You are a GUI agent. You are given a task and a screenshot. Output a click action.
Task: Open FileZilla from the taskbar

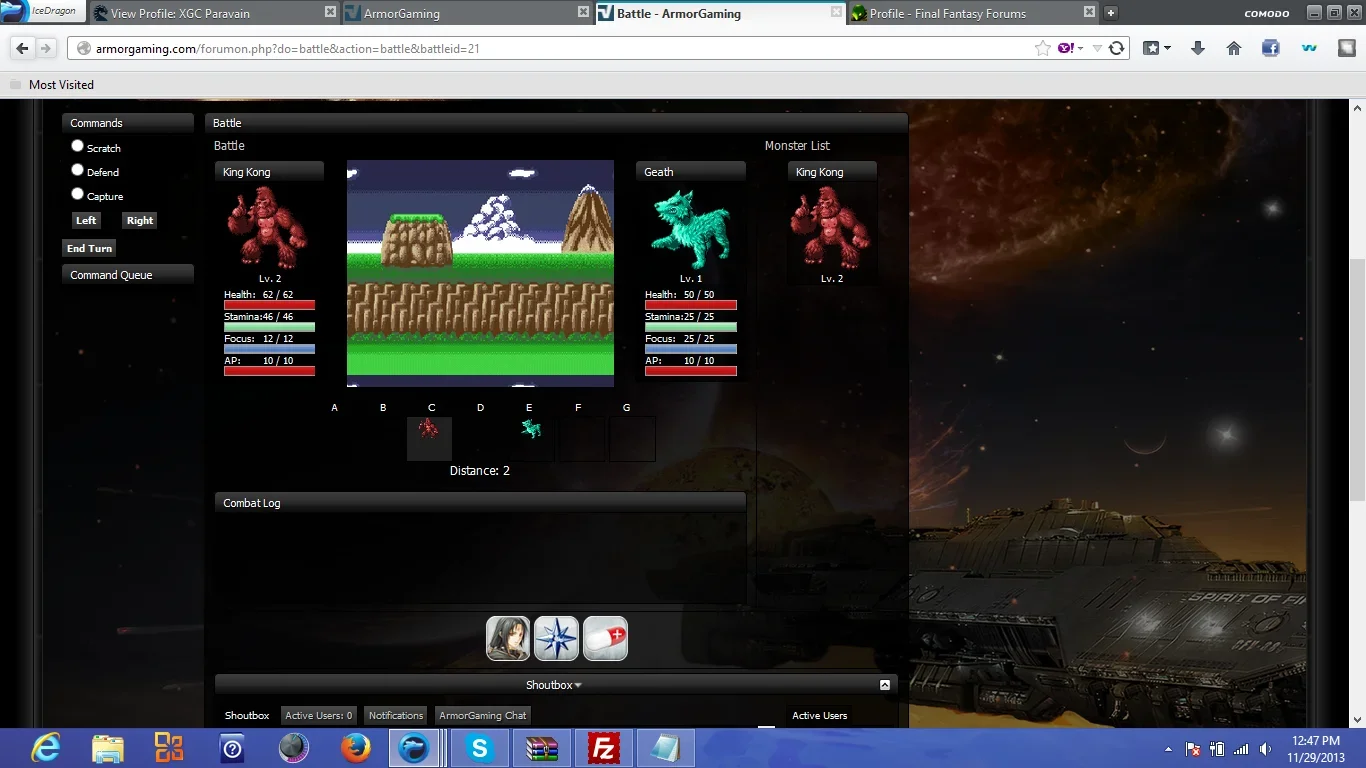click(x=603, y=748)
